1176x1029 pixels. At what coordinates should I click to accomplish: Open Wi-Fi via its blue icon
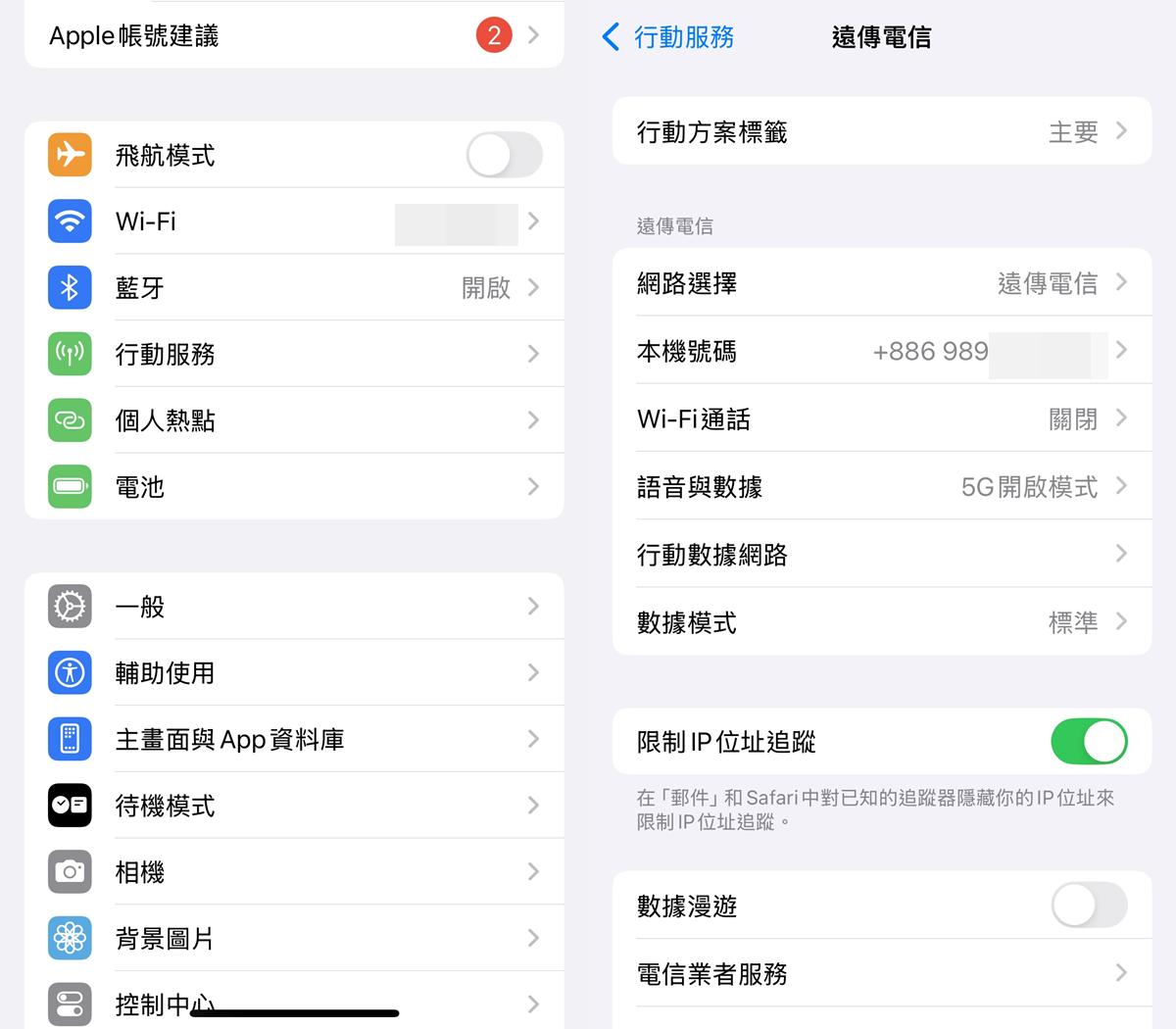pyautogui.click(x=70, y=221)
